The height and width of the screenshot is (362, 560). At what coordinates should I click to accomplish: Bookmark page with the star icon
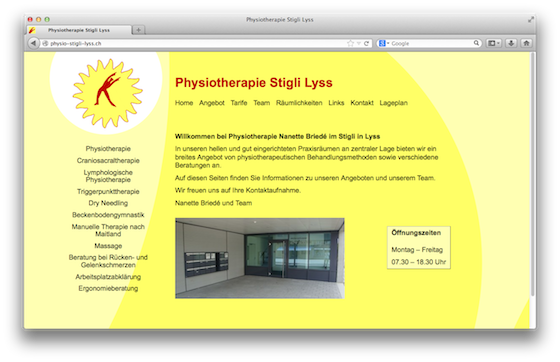[350, 43]
